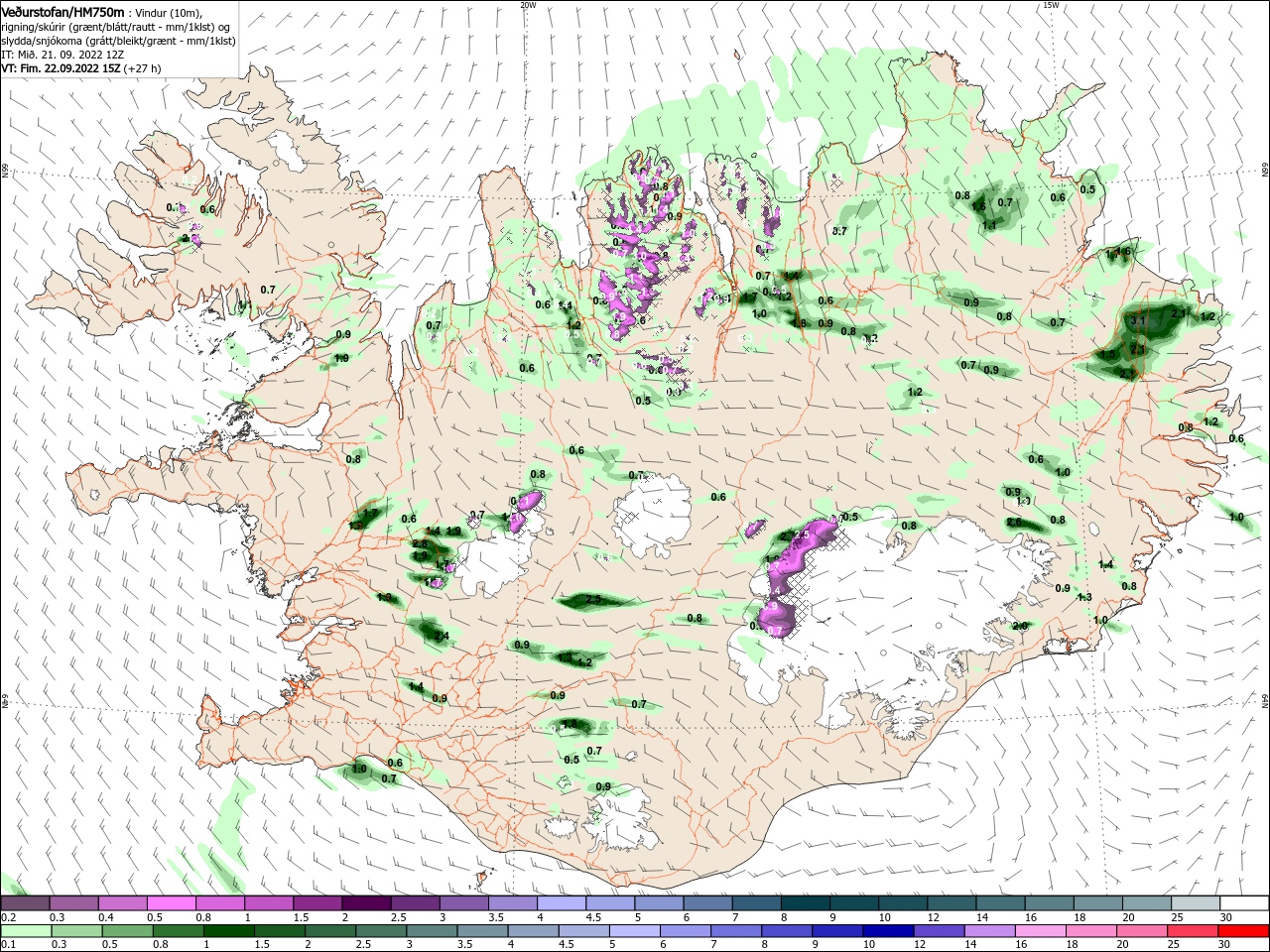Click the 'slydda/snjókoma' legend description line
The image size is (1270, 952).
click(x=118, y=41)
